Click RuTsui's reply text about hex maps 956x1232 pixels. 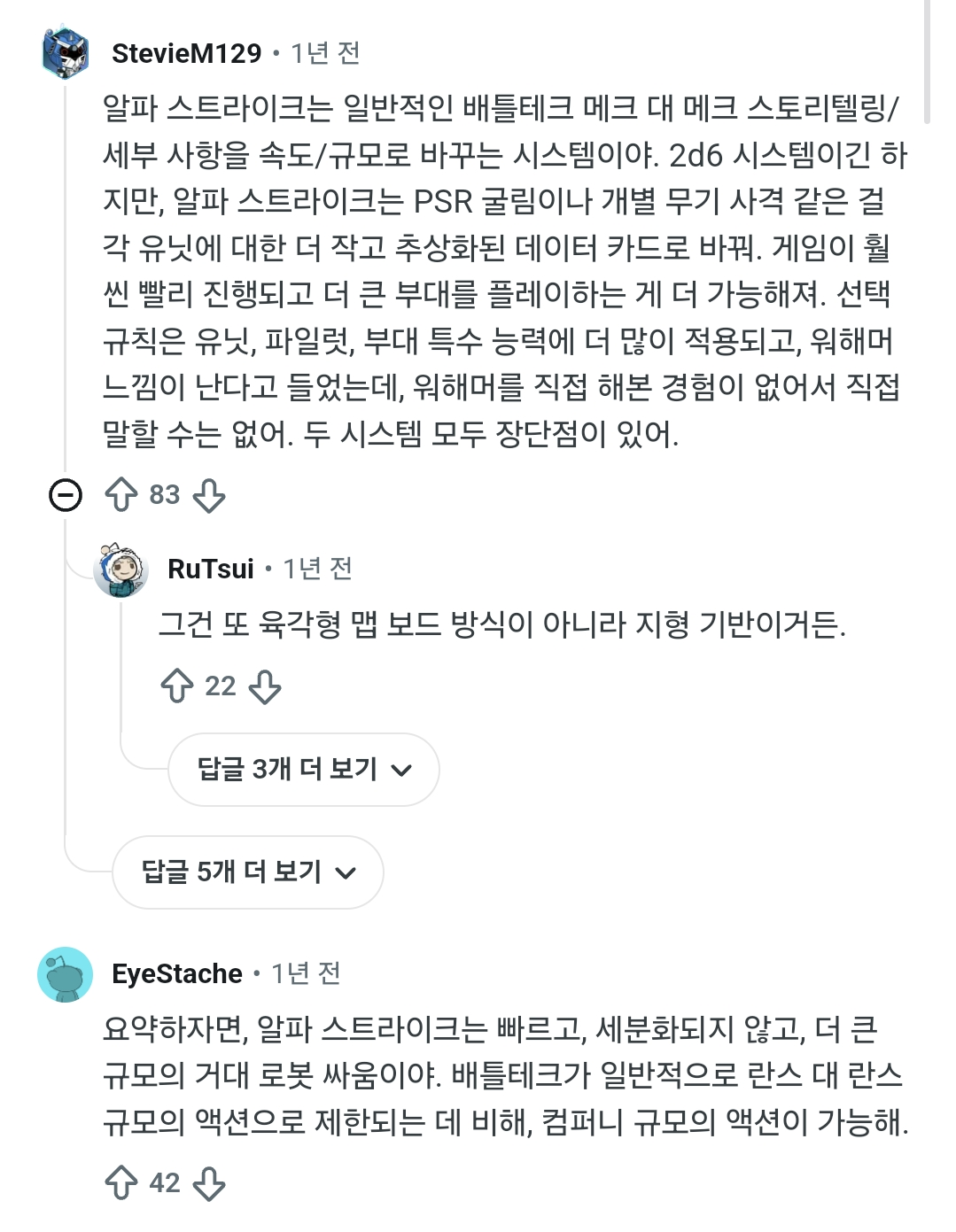click(x=501, y=625)
